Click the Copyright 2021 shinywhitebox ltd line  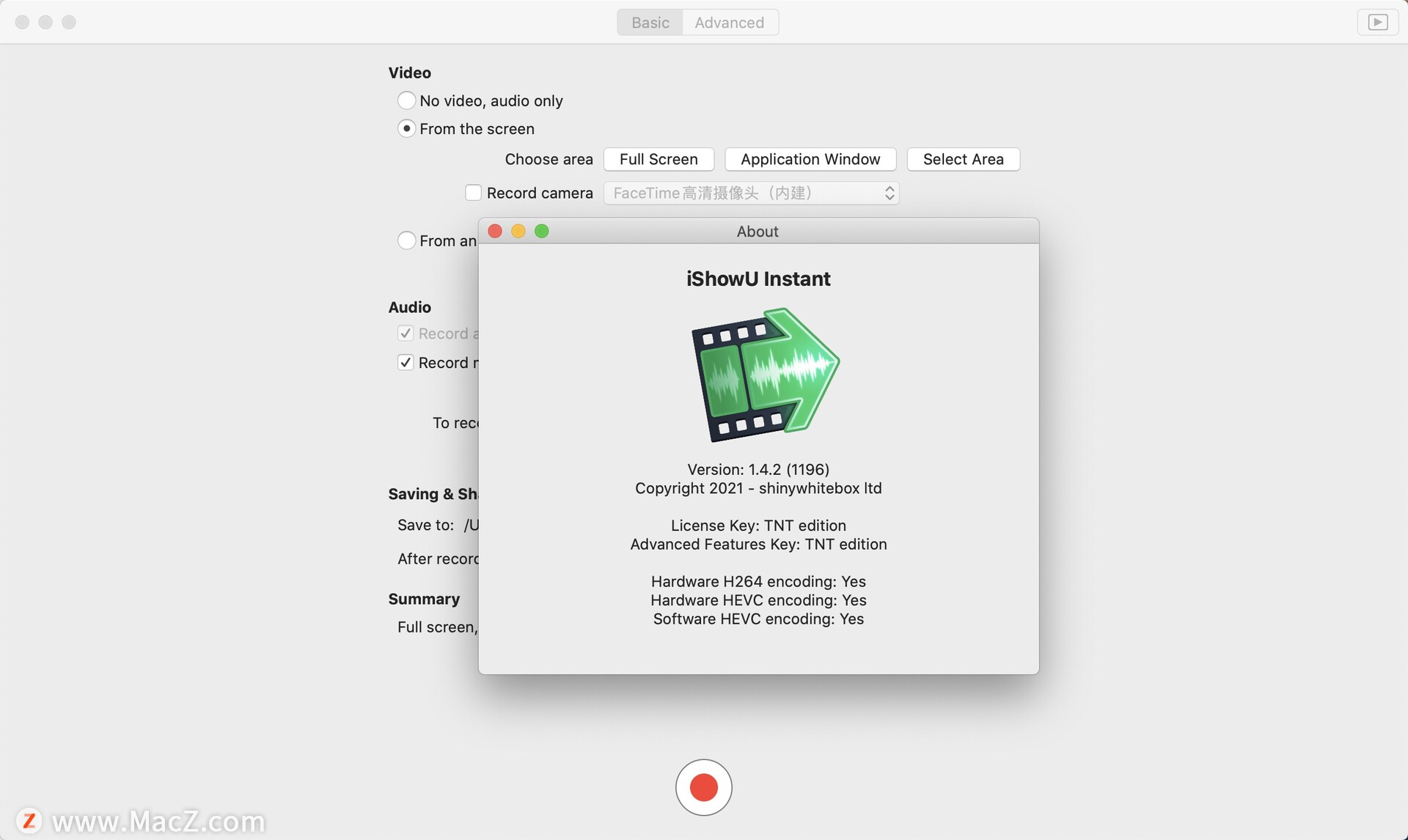pos(758,488)
